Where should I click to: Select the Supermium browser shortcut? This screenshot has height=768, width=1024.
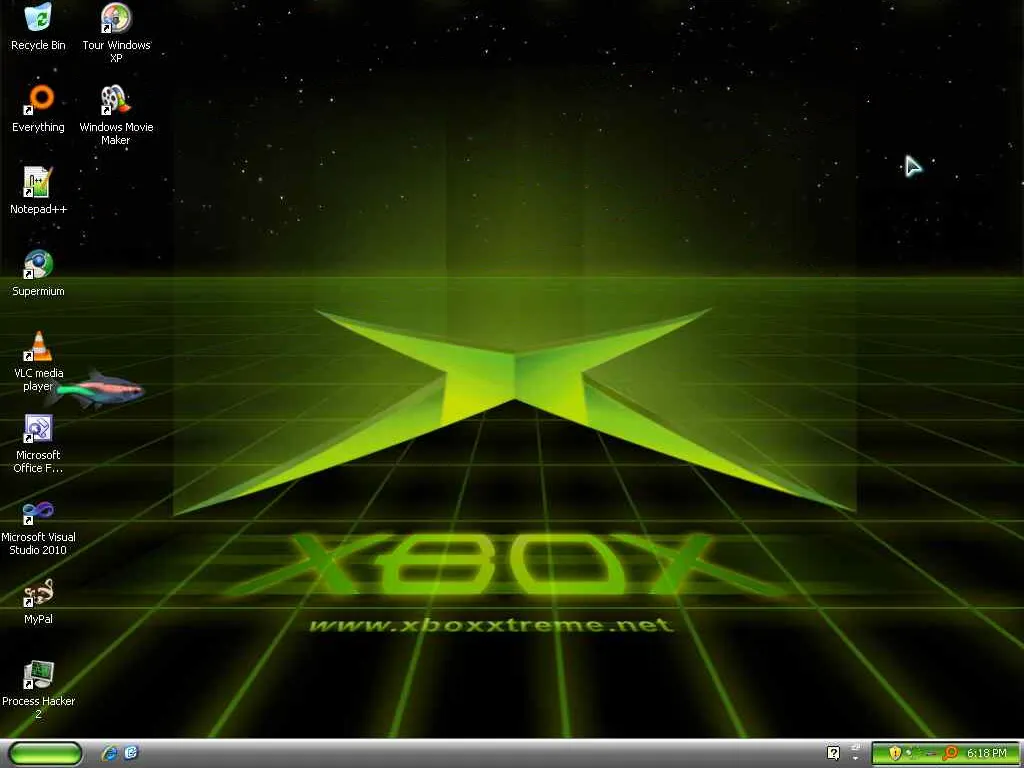click(x=38, y=273)
